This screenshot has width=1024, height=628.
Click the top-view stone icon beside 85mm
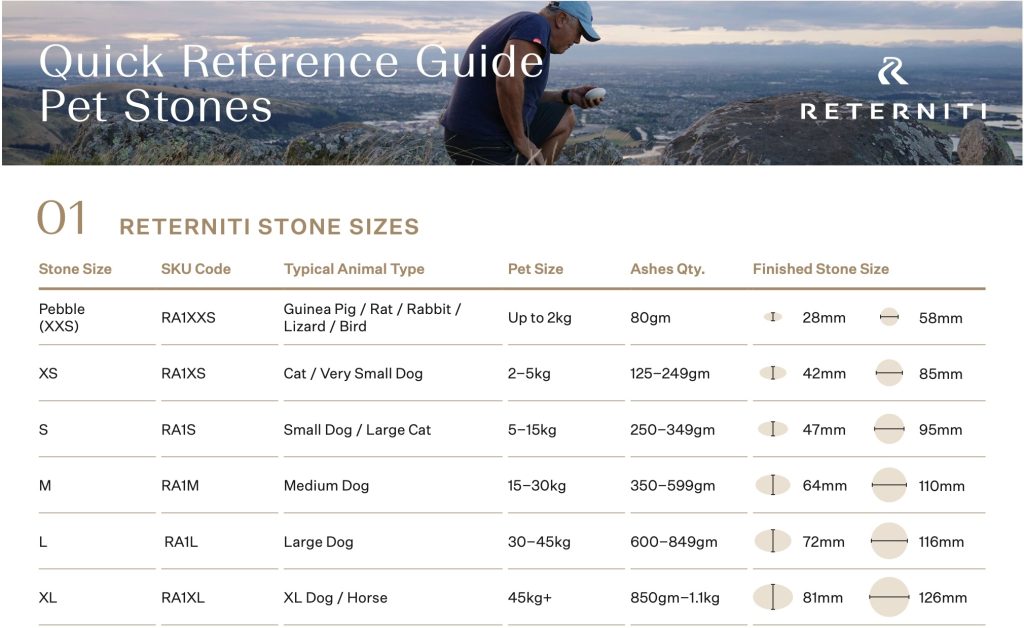tap(889, 373)
